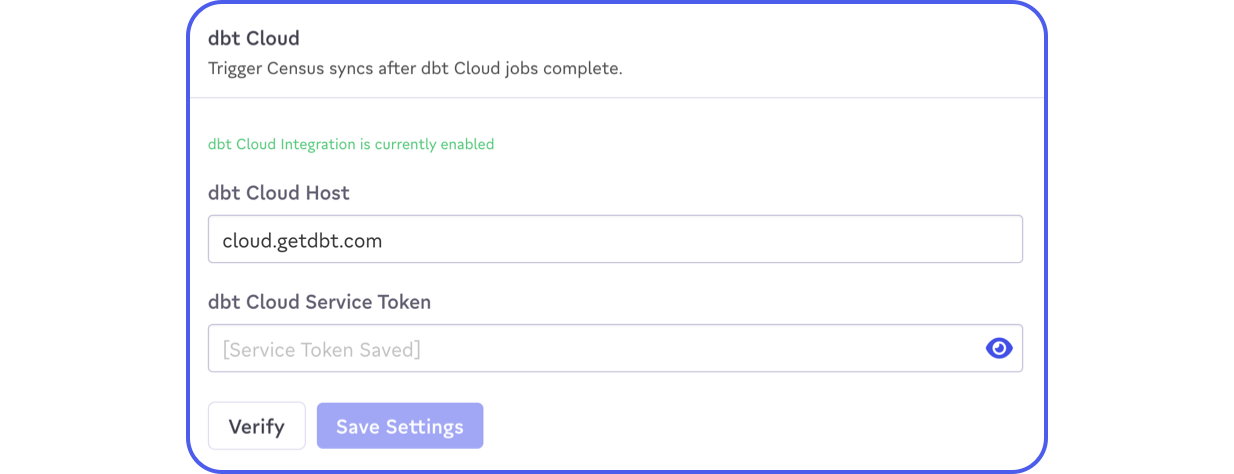Click the 'dbt Cloud Service Token' label
Viewport: 1234px width, 474px height.
pyautogui.click(x=319, y=301)
